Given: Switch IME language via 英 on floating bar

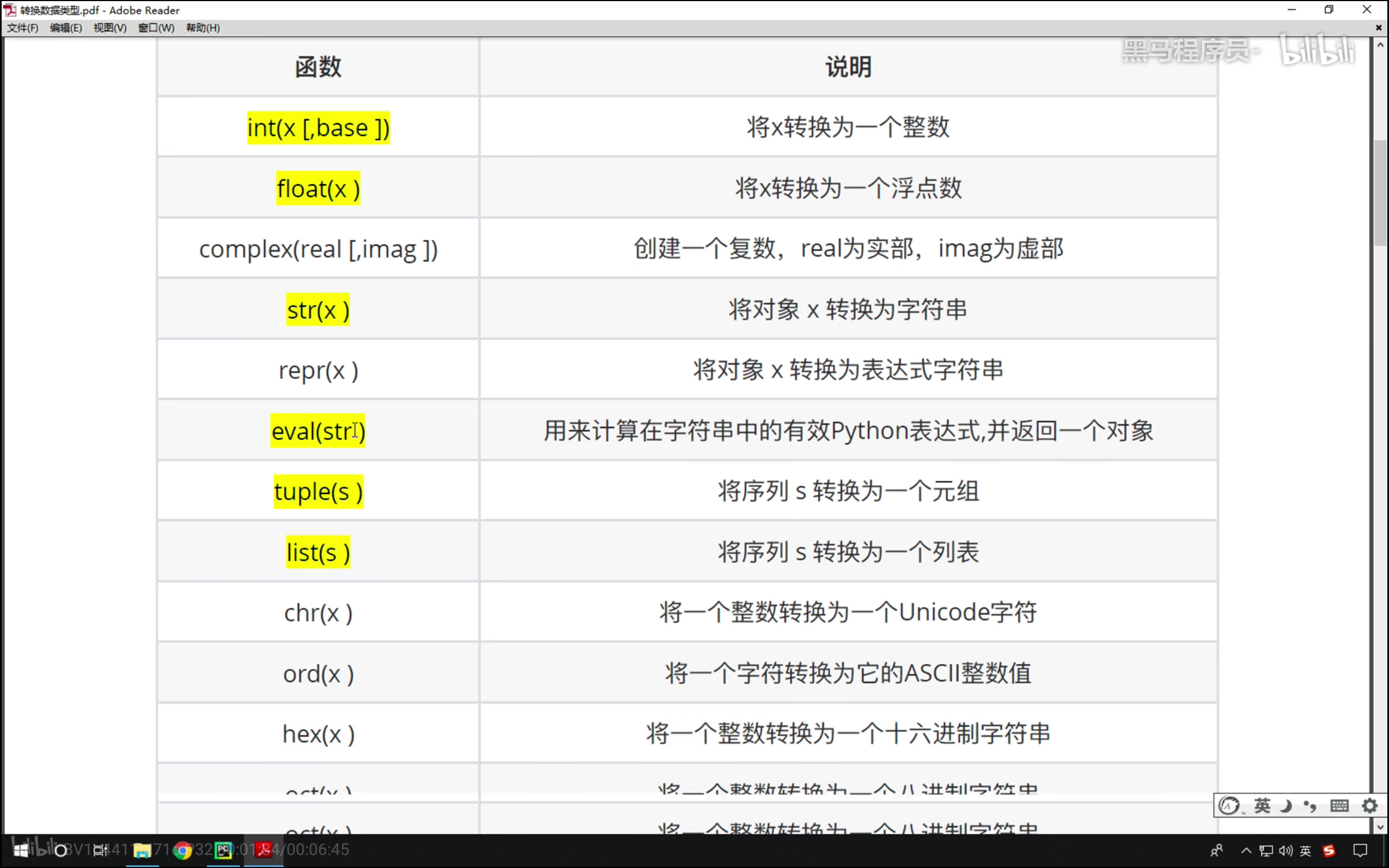Looking at the screenshot, I should coord(1262,806).
